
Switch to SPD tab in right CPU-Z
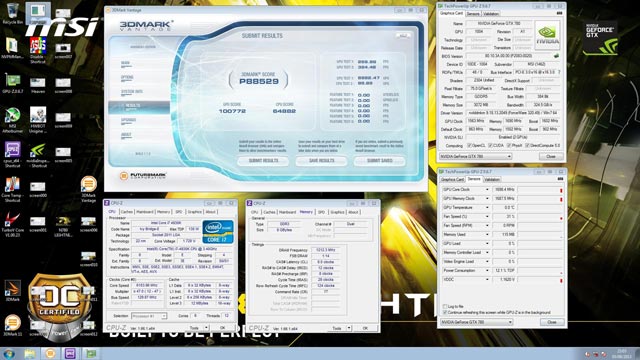321,212
